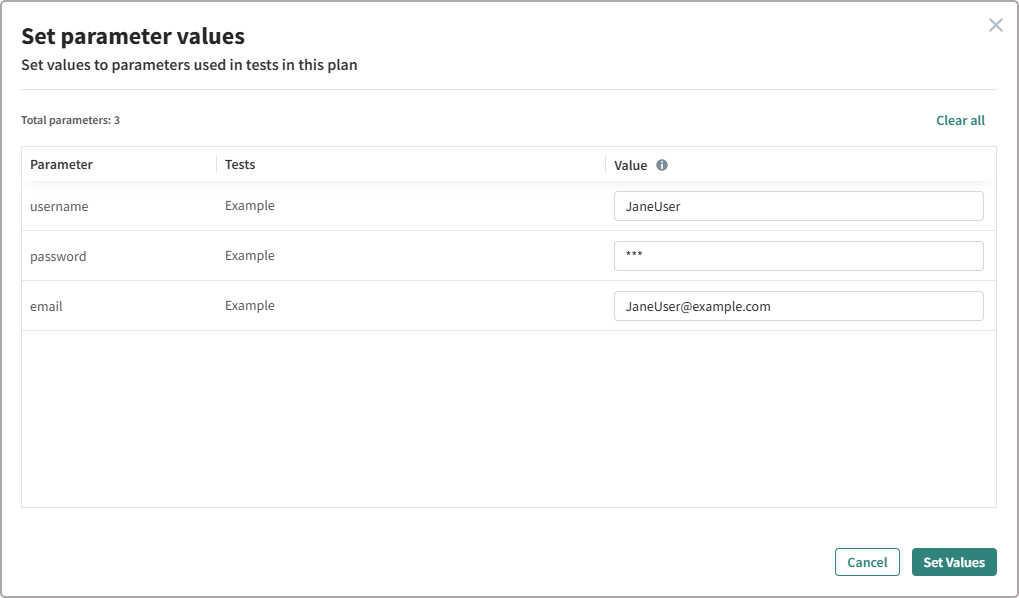
Task: Click Example test in the username row
Action: [x=249, y=206]
